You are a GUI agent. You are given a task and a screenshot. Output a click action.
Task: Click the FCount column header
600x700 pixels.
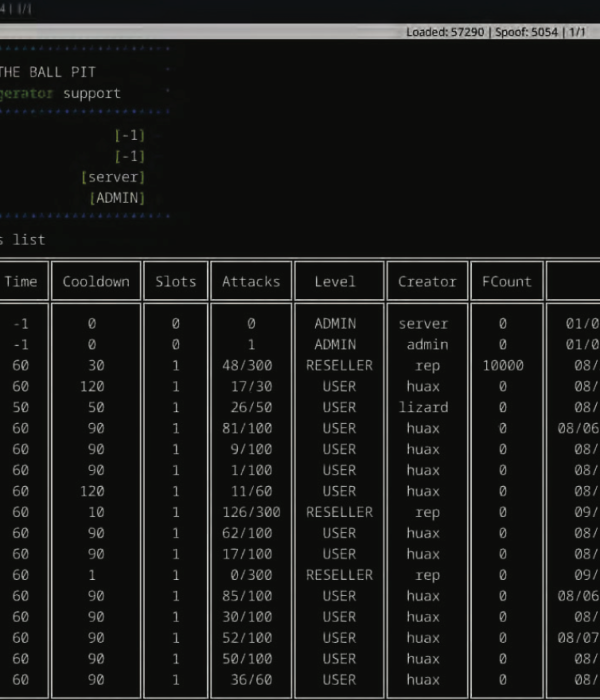[507, 281]
